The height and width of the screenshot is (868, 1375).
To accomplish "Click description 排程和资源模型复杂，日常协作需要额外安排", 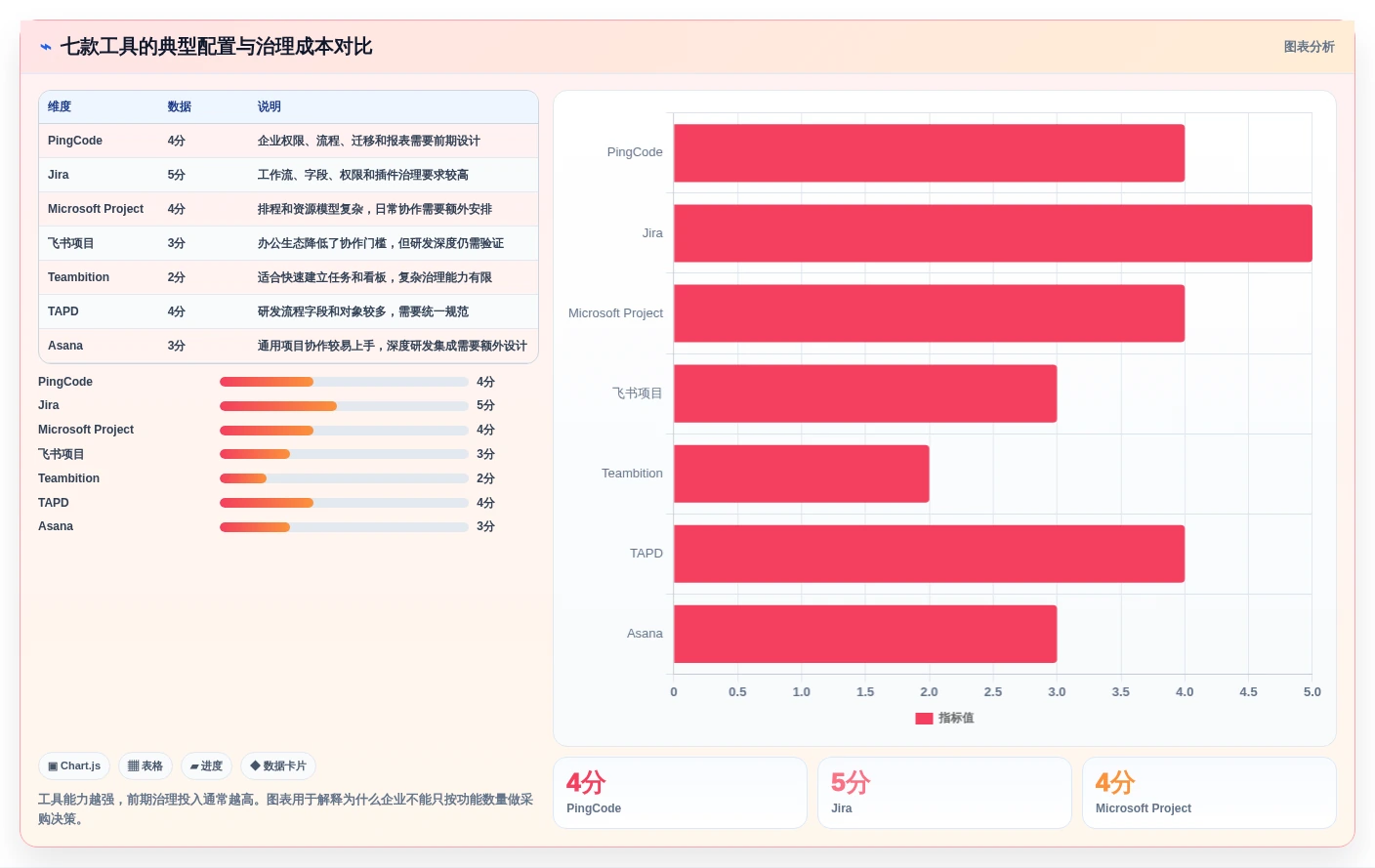I will point(375,209).
